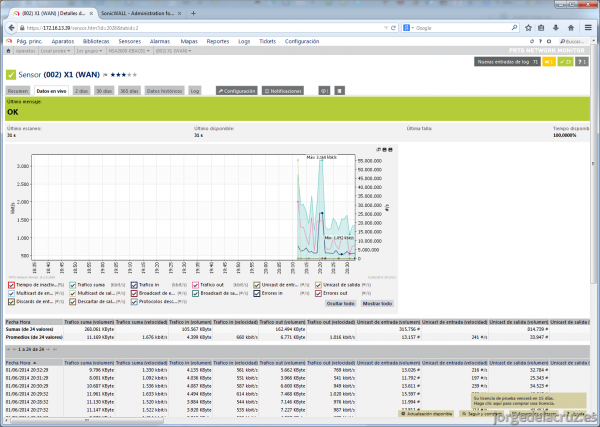Open the PRTG help question mark icon
Screen dimensions: 600x427
pyautogui.click(x=540, y=41)
